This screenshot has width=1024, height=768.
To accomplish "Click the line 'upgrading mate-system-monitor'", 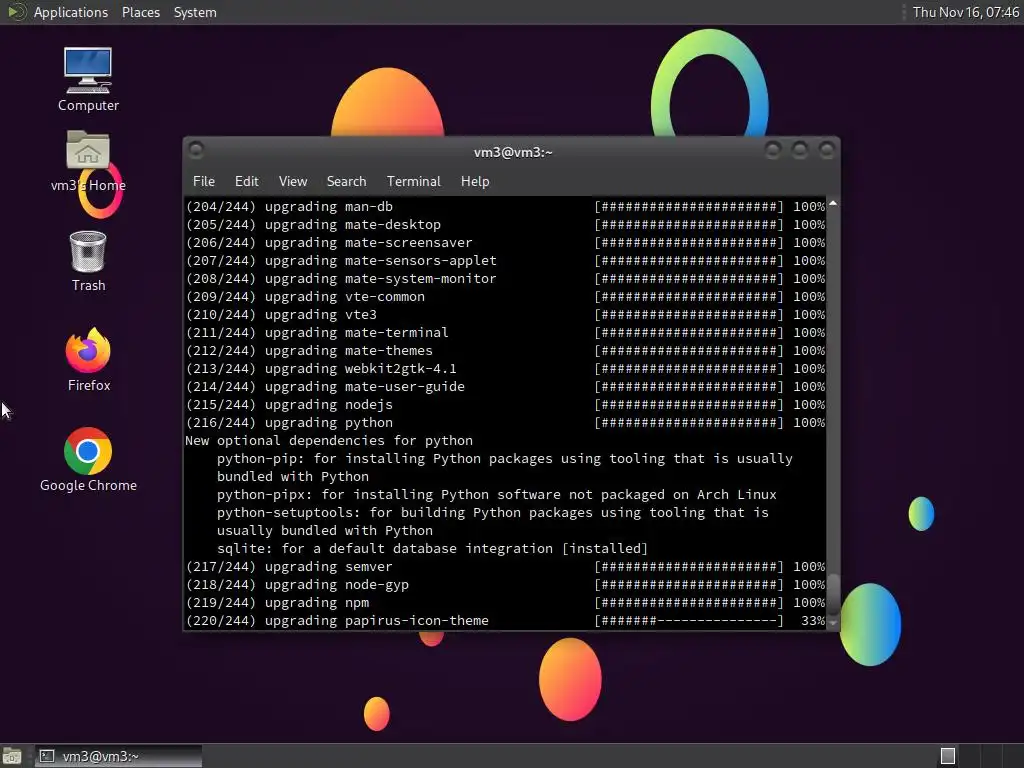I will (505, 278).
